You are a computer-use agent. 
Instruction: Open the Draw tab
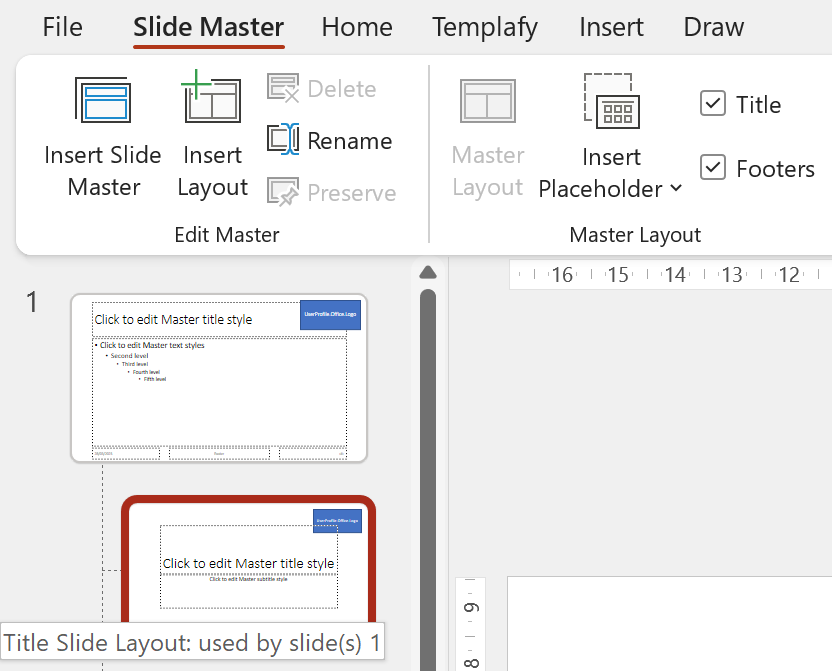point(713,27)
